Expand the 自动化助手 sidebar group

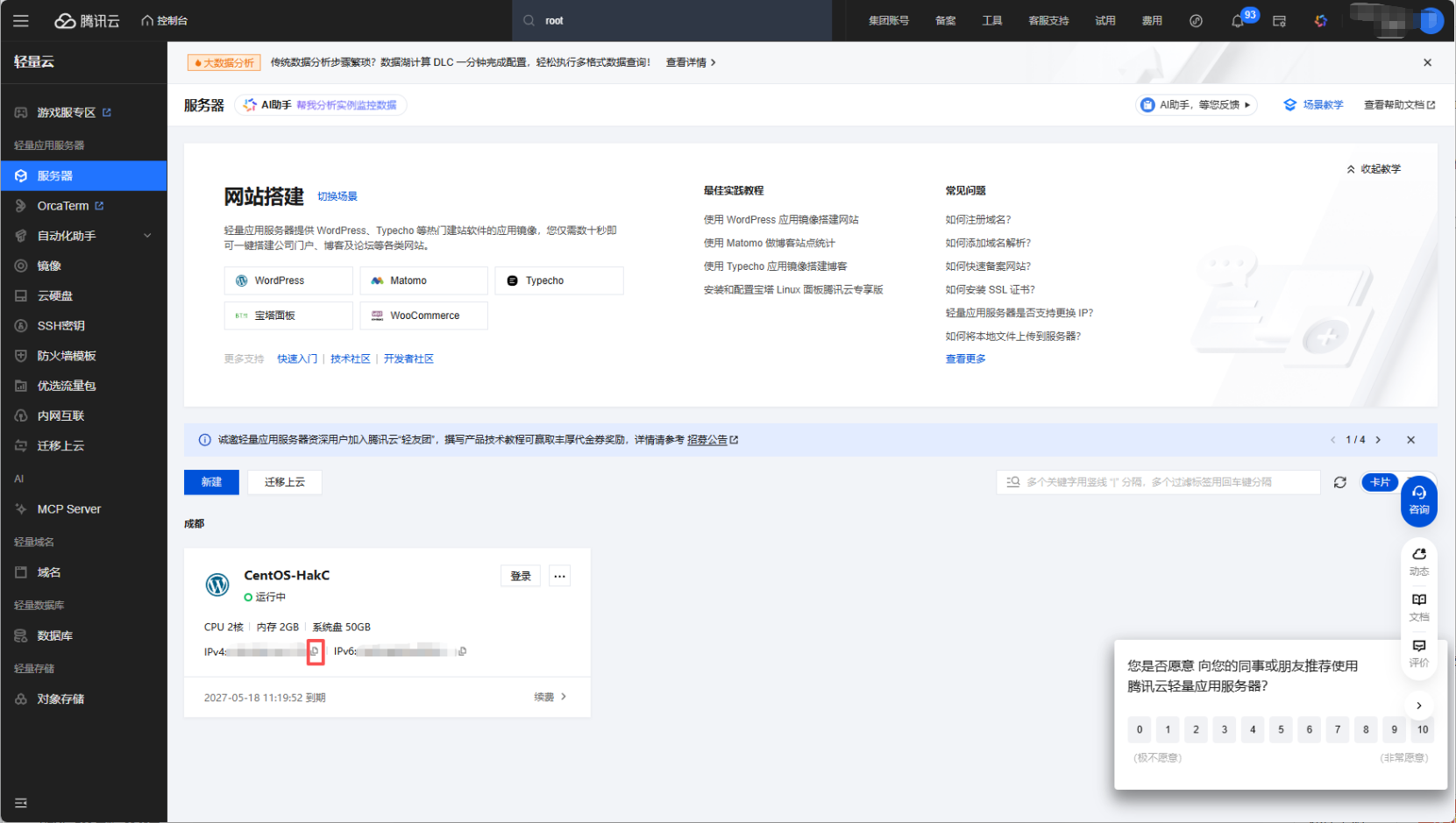(x=83, y=236)
